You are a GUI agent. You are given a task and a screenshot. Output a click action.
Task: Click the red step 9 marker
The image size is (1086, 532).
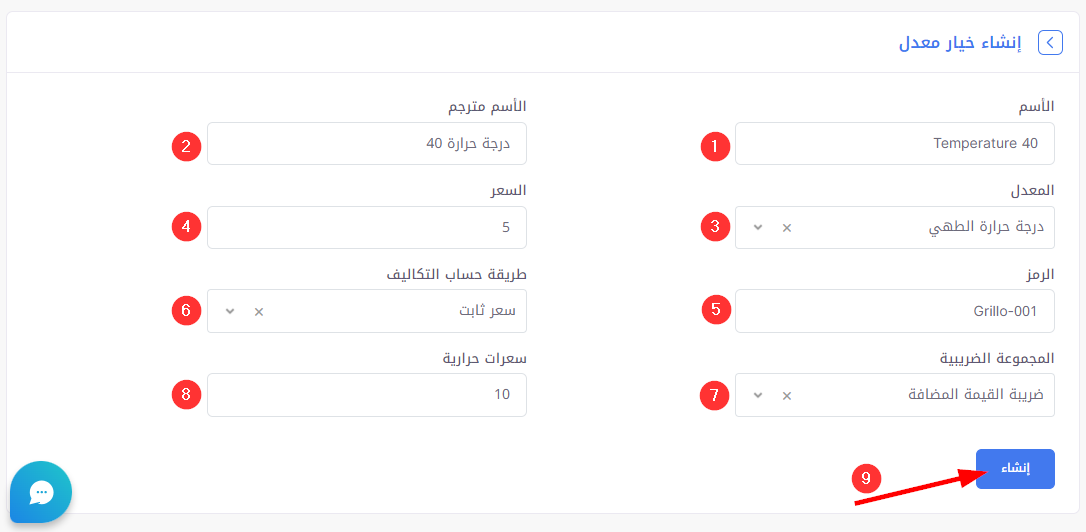click(867, 479)
